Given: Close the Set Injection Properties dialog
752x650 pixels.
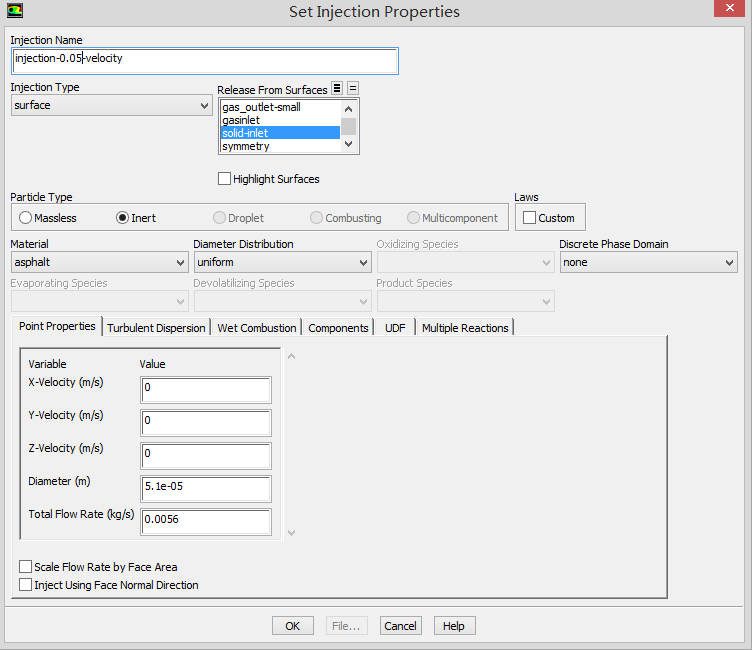Looking at the screenshot, I should tap(731, 11).
